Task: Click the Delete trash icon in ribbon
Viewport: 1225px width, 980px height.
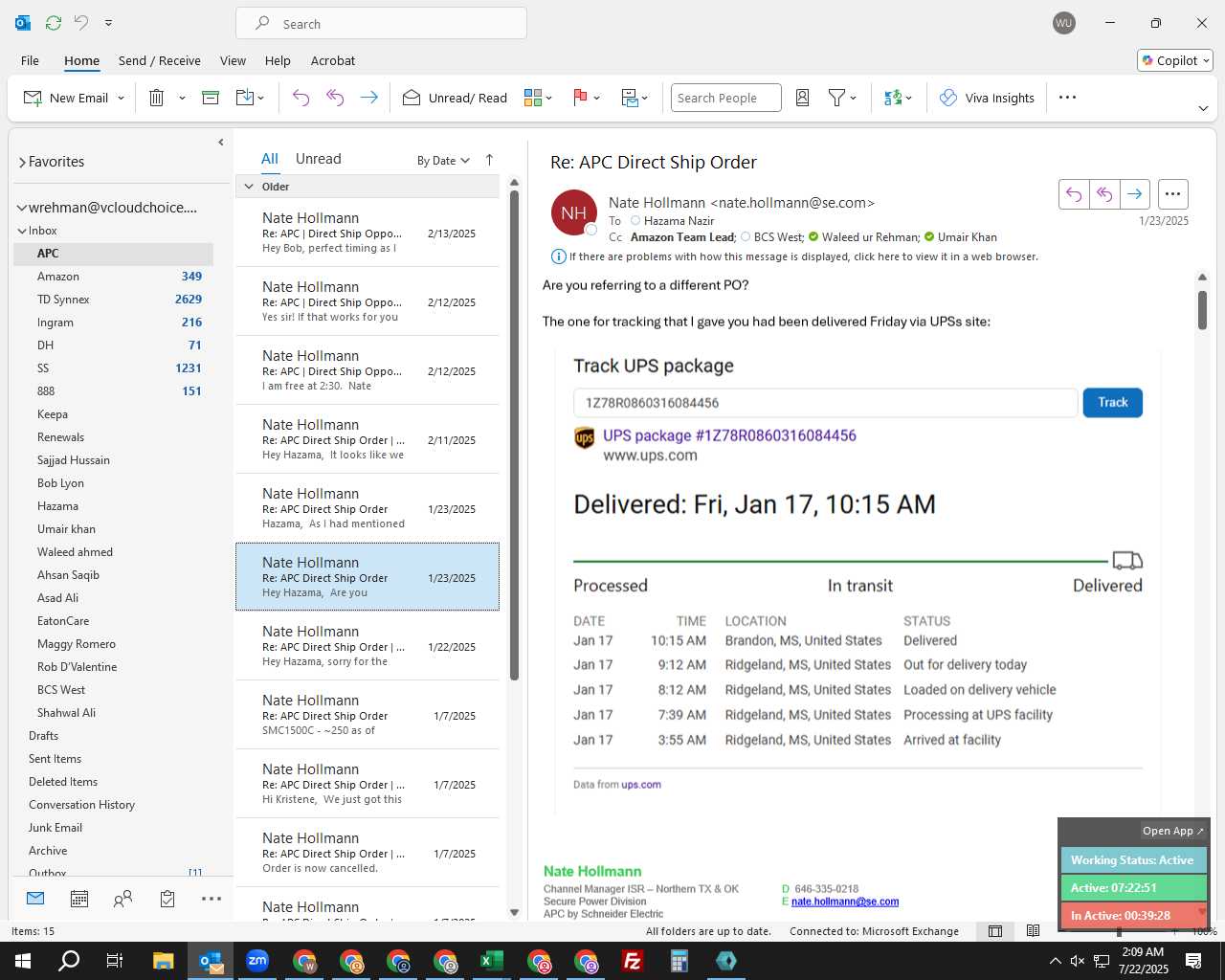Action: click(x=157, y=98)
